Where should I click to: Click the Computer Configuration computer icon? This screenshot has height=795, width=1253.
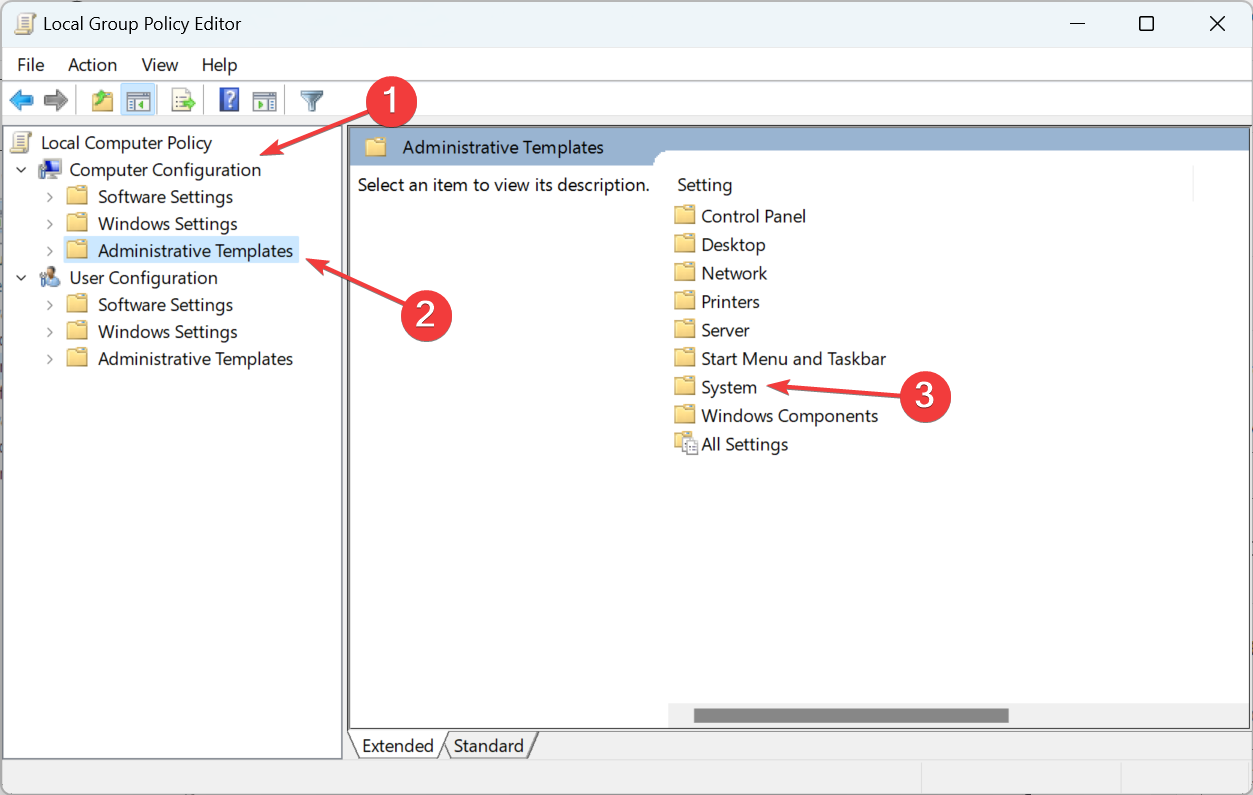[x=50, y=170]
